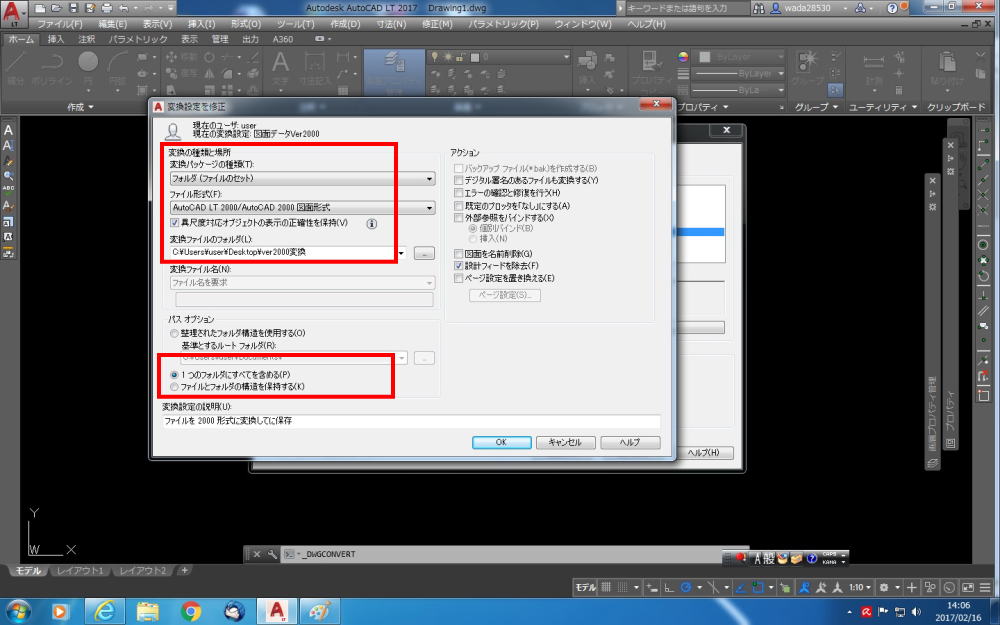Expand the snap mode dropdown arrow in status bar
The width and height of the screenshot is (1000, 625).
637,587
